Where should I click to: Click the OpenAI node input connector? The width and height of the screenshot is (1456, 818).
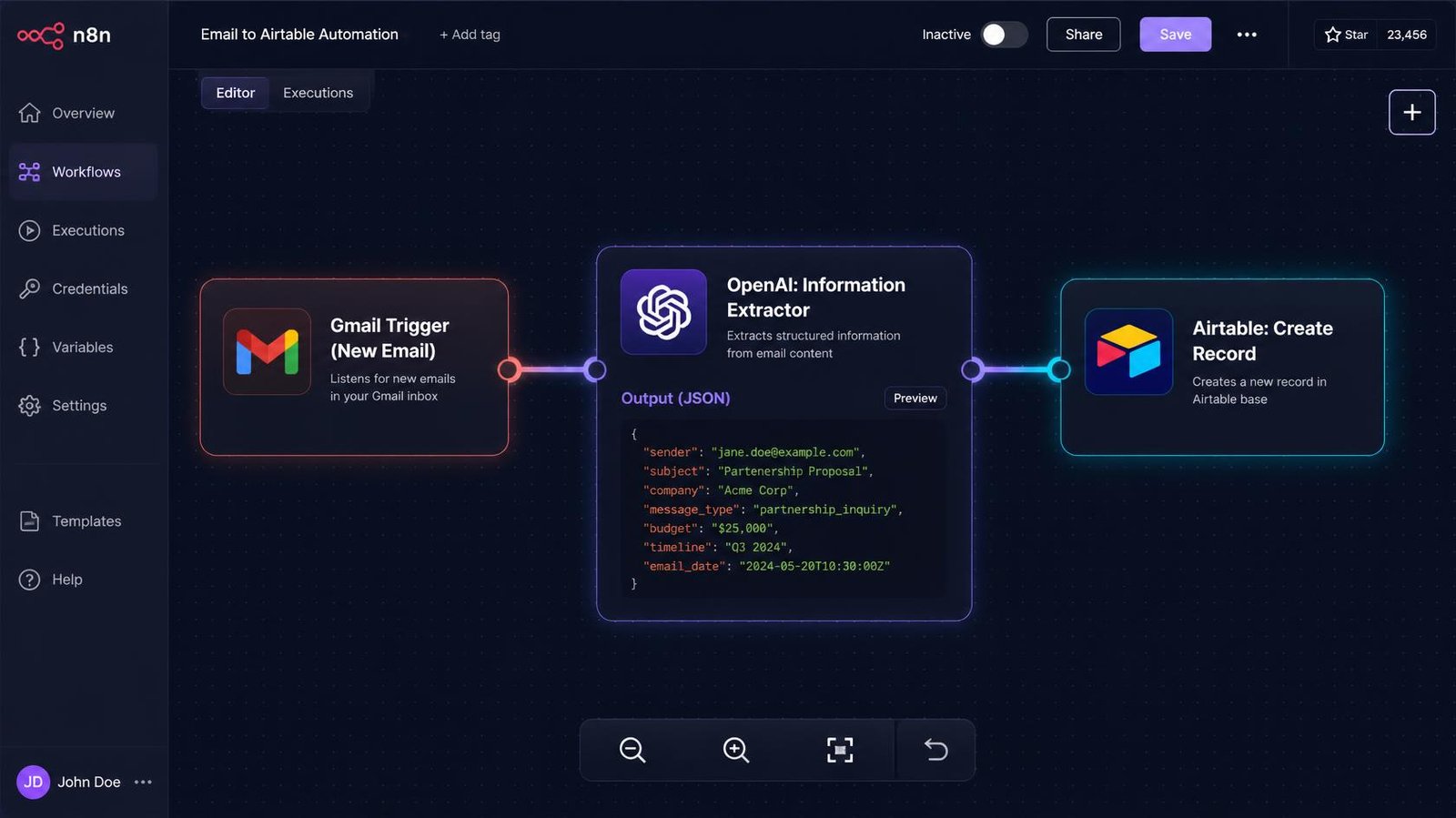point(595,369)
